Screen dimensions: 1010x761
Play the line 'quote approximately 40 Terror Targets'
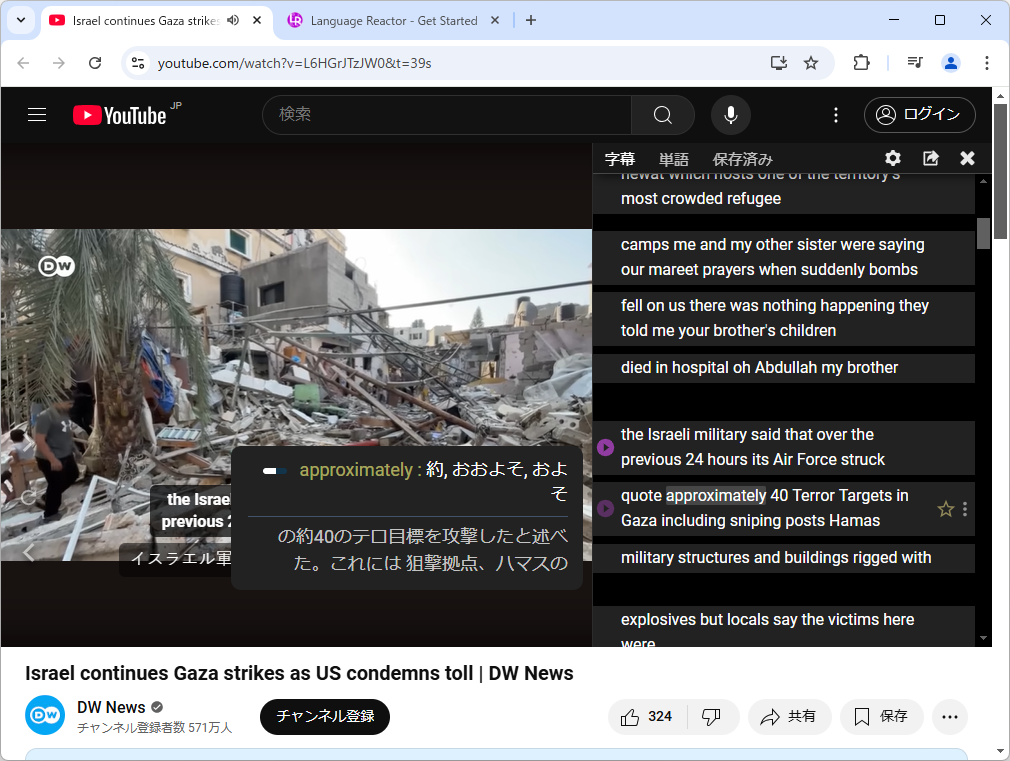tap(605, 508)
